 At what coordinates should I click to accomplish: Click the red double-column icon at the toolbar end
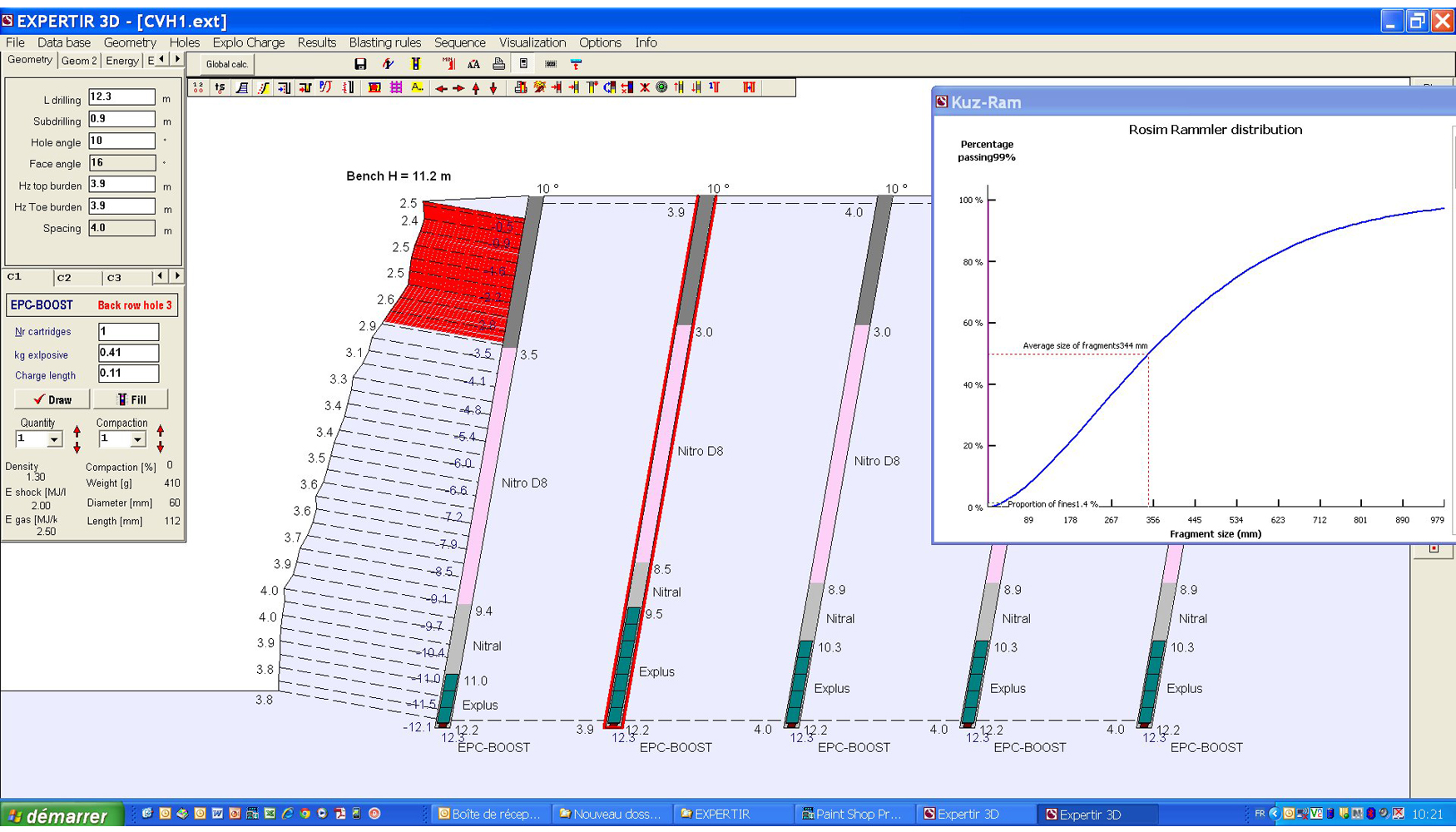tap(749, 87)
